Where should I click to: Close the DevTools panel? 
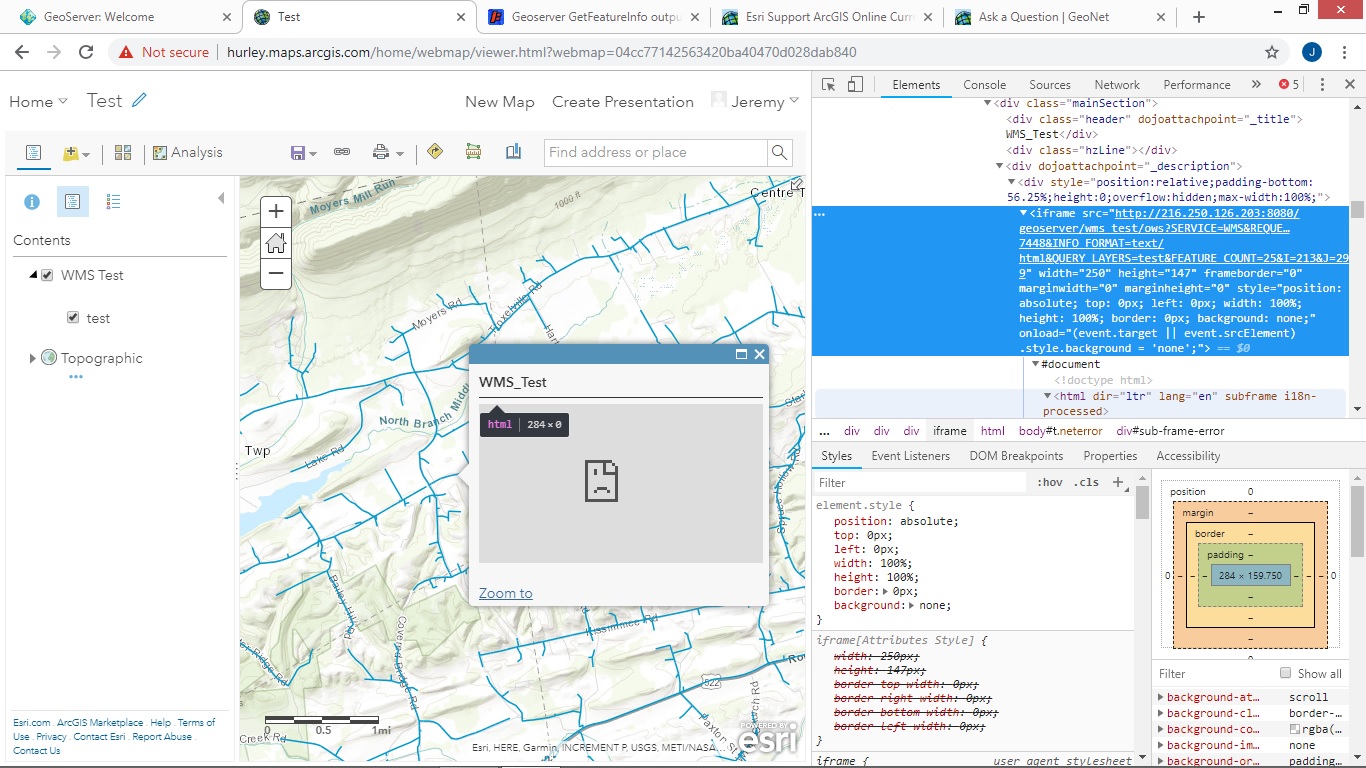click(1349, 85)
